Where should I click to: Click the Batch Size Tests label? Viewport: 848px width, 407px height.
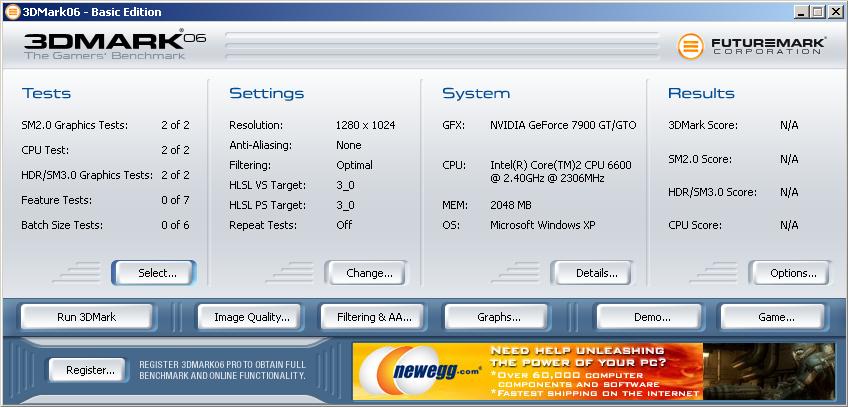(x=62, y=225)
